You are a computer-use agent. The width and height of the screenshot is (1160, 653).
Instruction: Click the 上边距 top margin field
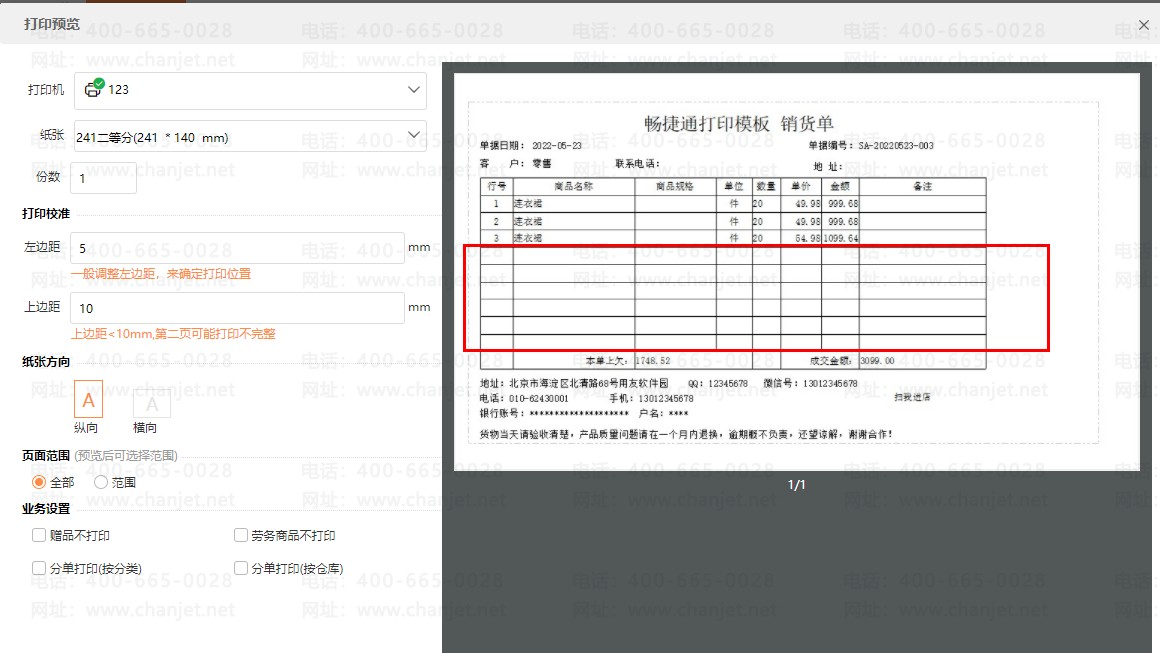coord(237,308)
